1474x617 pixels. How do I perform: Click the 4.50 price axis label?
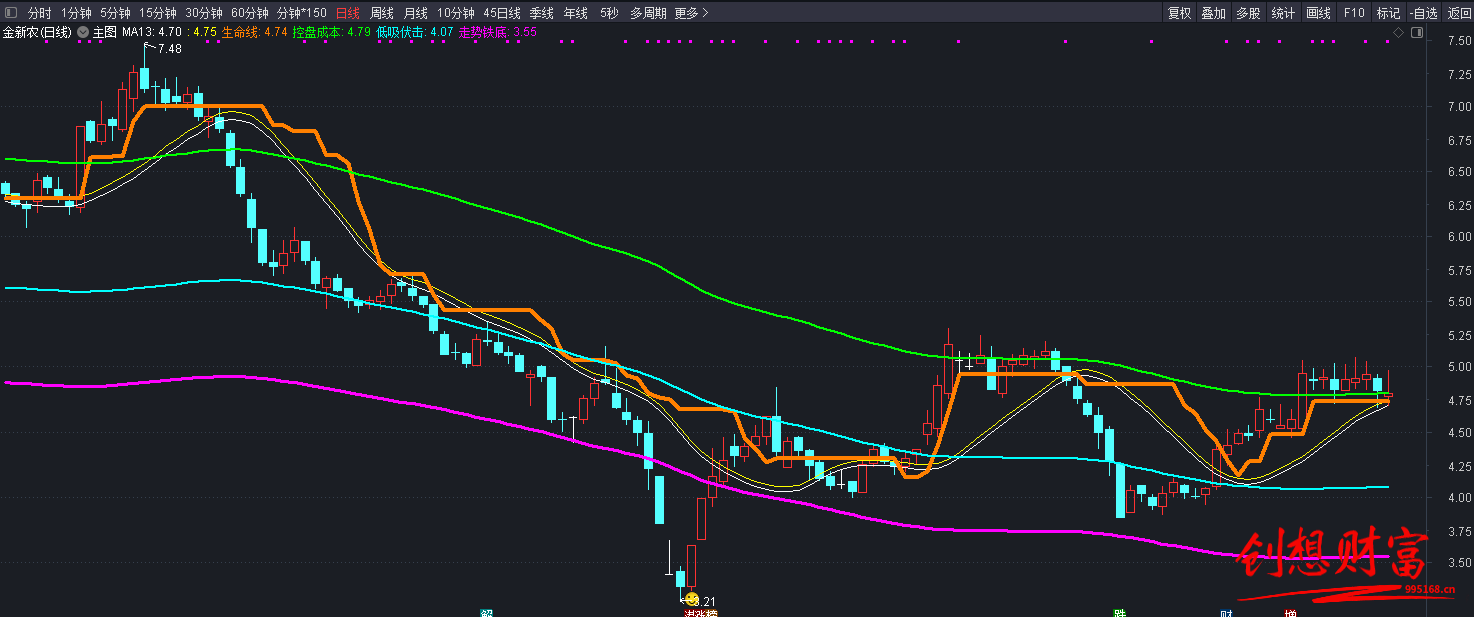click(1459, 433)
